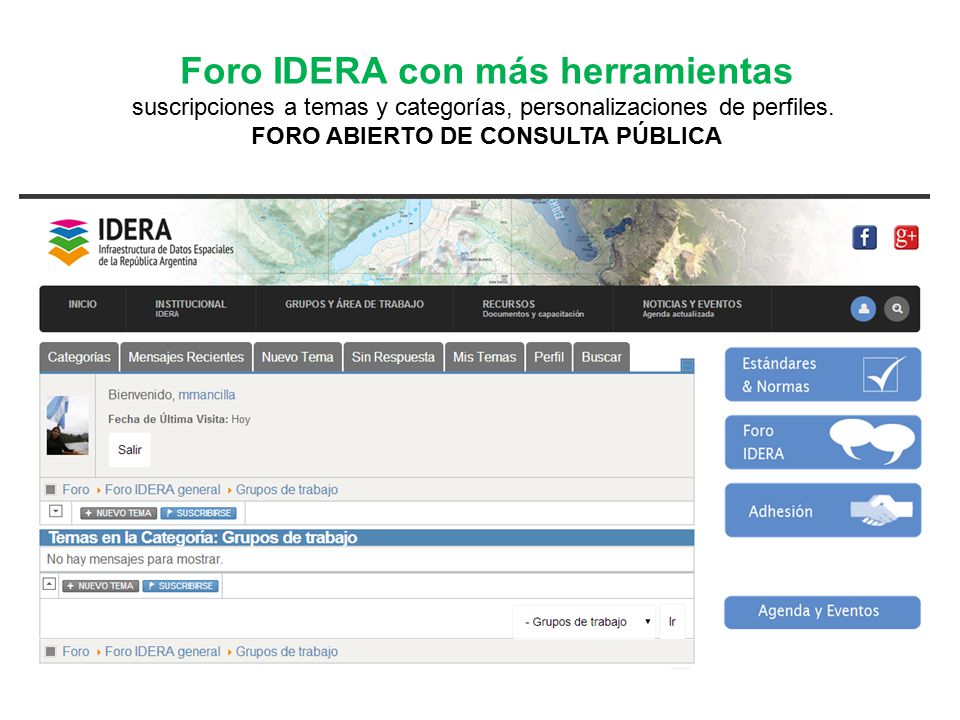The height and width of the screenshot is (720, 960).
Task: Click the 'No hay mensajes para mostrar.' text
Action: [x=135, y=559]
